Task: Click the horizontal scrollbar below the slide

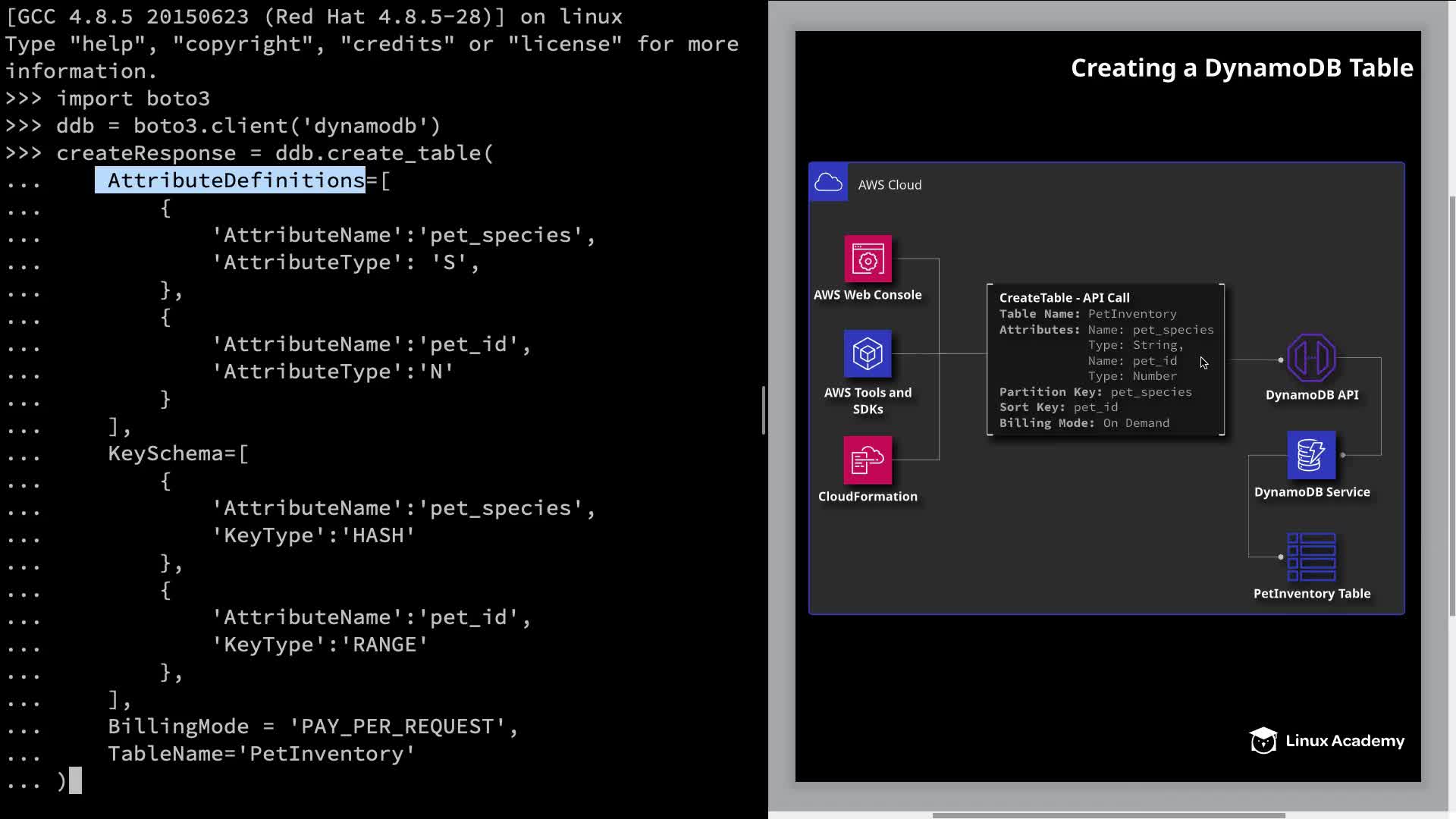Action: 1107,815
